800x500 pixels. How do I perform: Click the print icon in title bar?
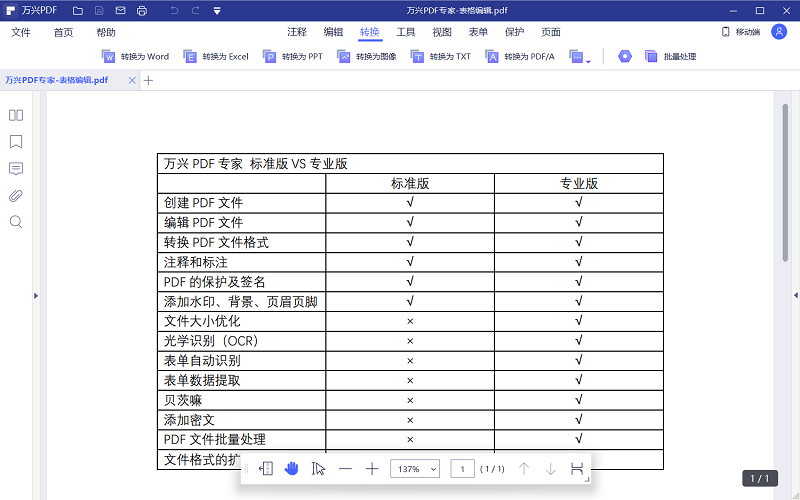click(x=142, y=11)
